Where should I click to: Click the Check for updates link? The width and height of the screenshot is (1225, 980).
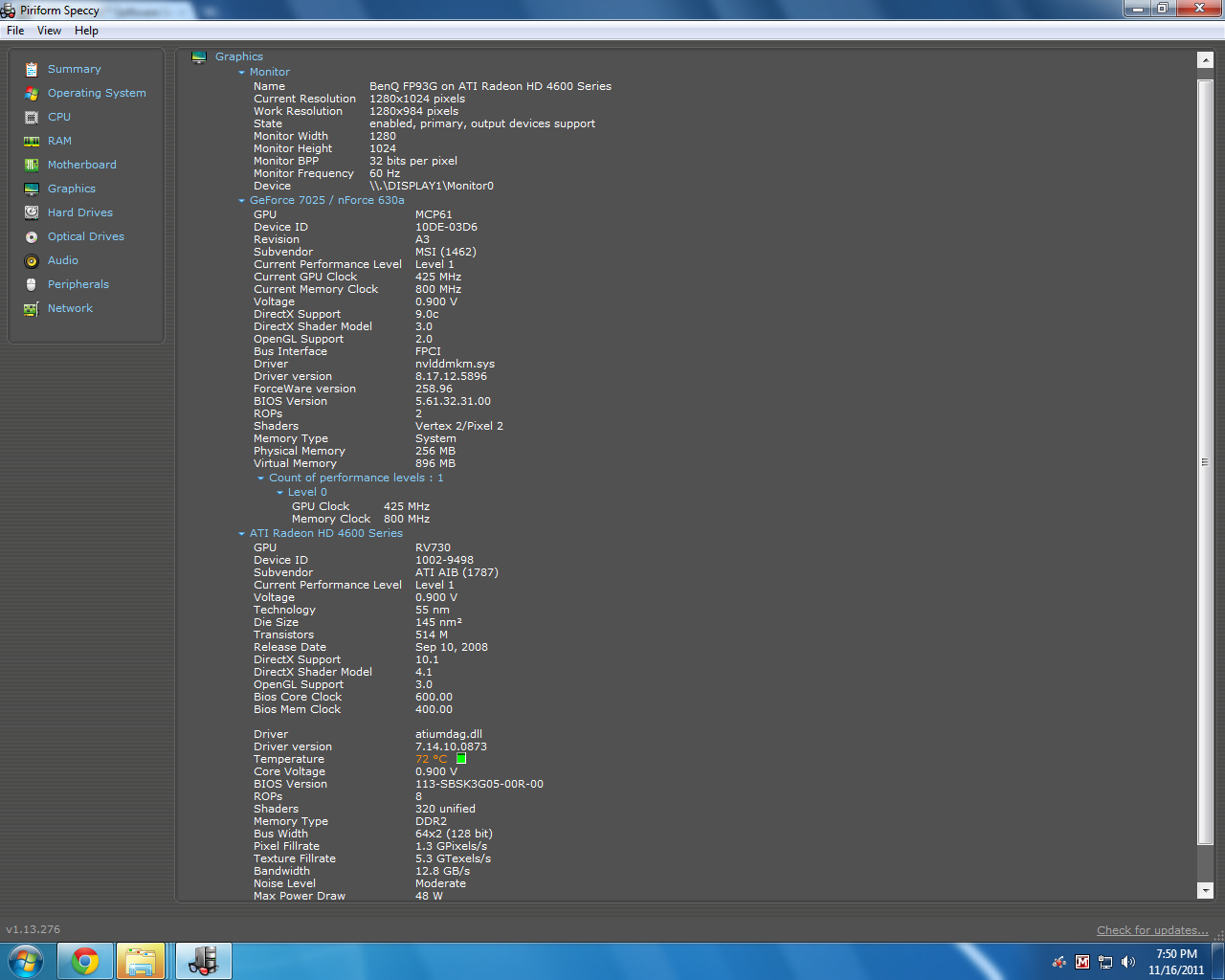[x=1152, y=930]
